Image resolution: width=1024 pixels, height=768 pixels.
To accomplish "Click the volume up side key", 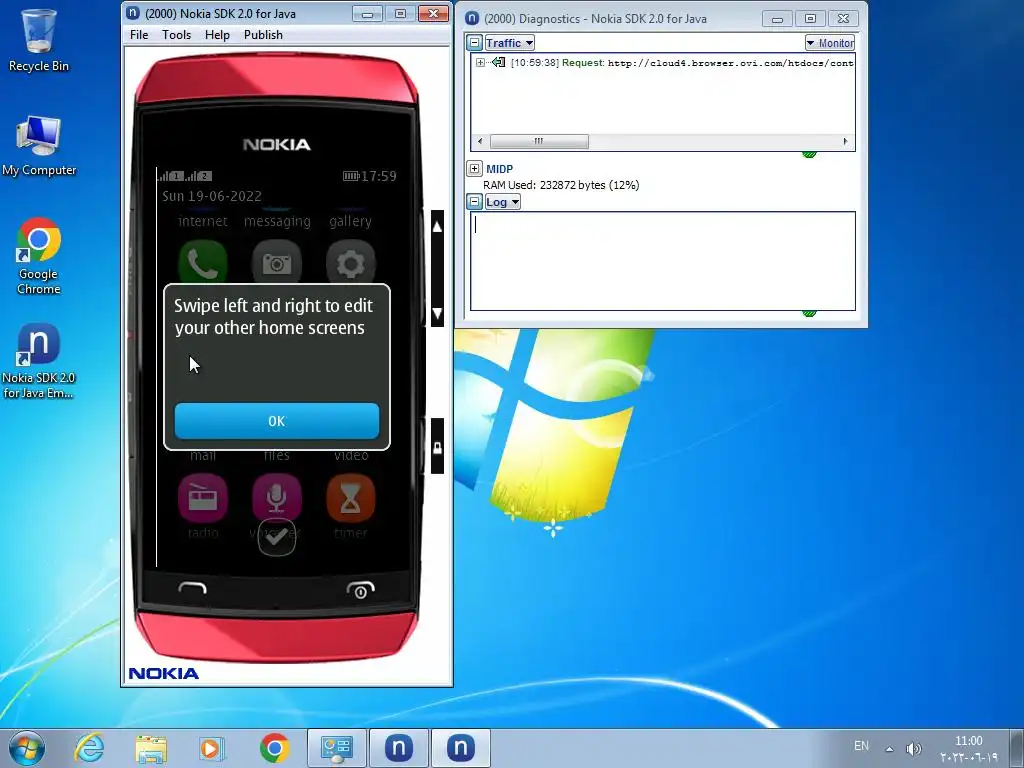I will coord(438,227).
